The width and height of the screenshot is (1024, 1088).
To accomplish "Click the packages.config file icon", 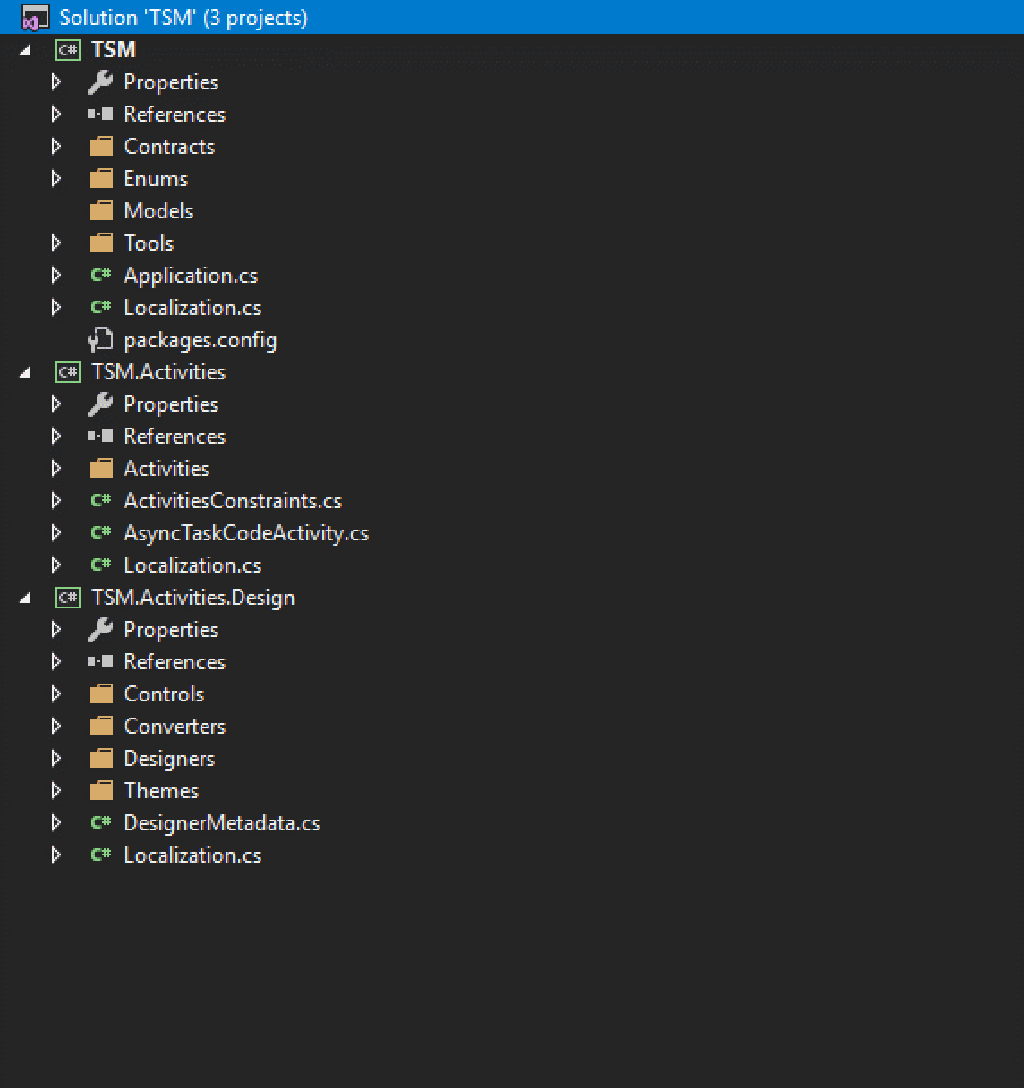I will point(100,340).
